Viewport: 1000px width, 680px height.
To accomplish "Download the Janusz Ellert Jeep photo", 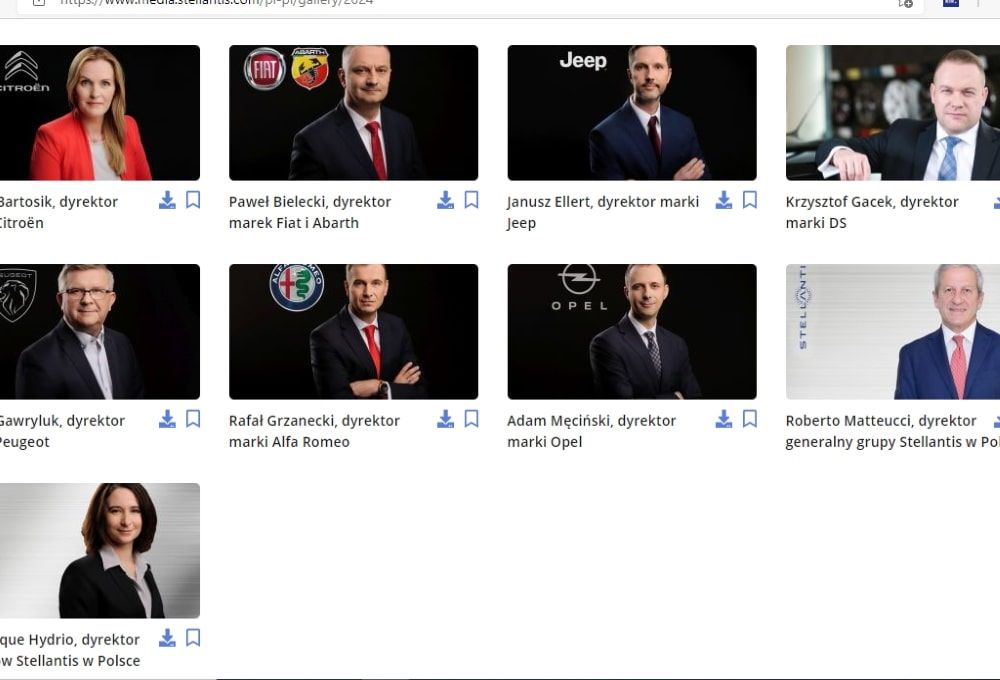I will [x=723, y=201].
